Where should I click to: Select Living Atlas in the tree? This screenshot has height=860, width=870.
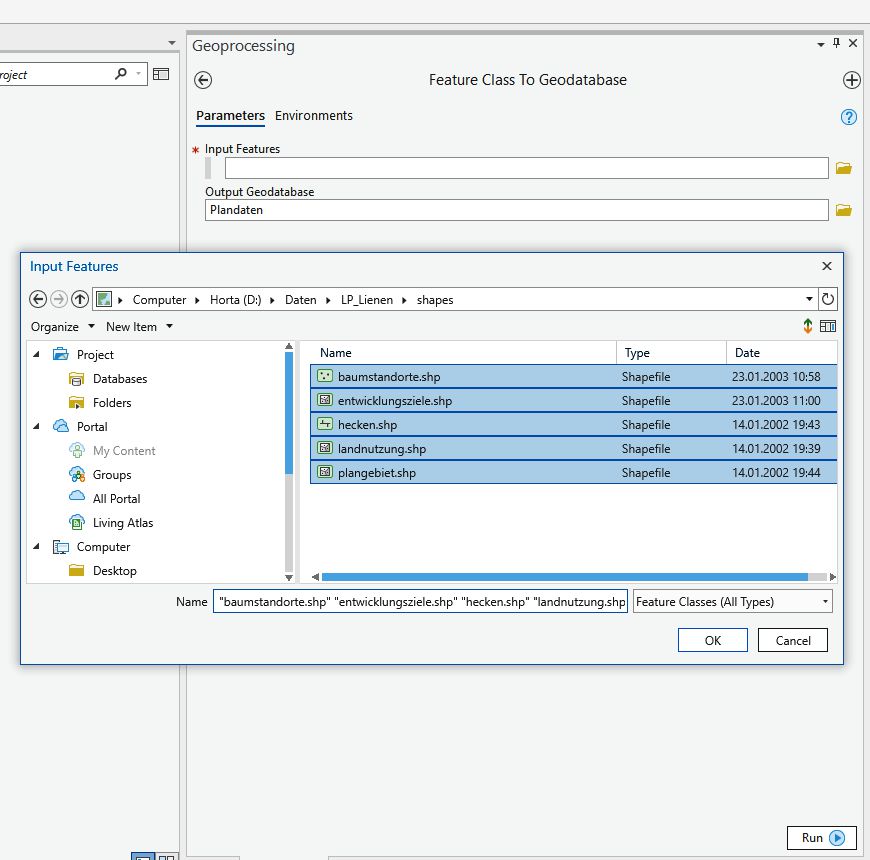[x=122, y=523]
